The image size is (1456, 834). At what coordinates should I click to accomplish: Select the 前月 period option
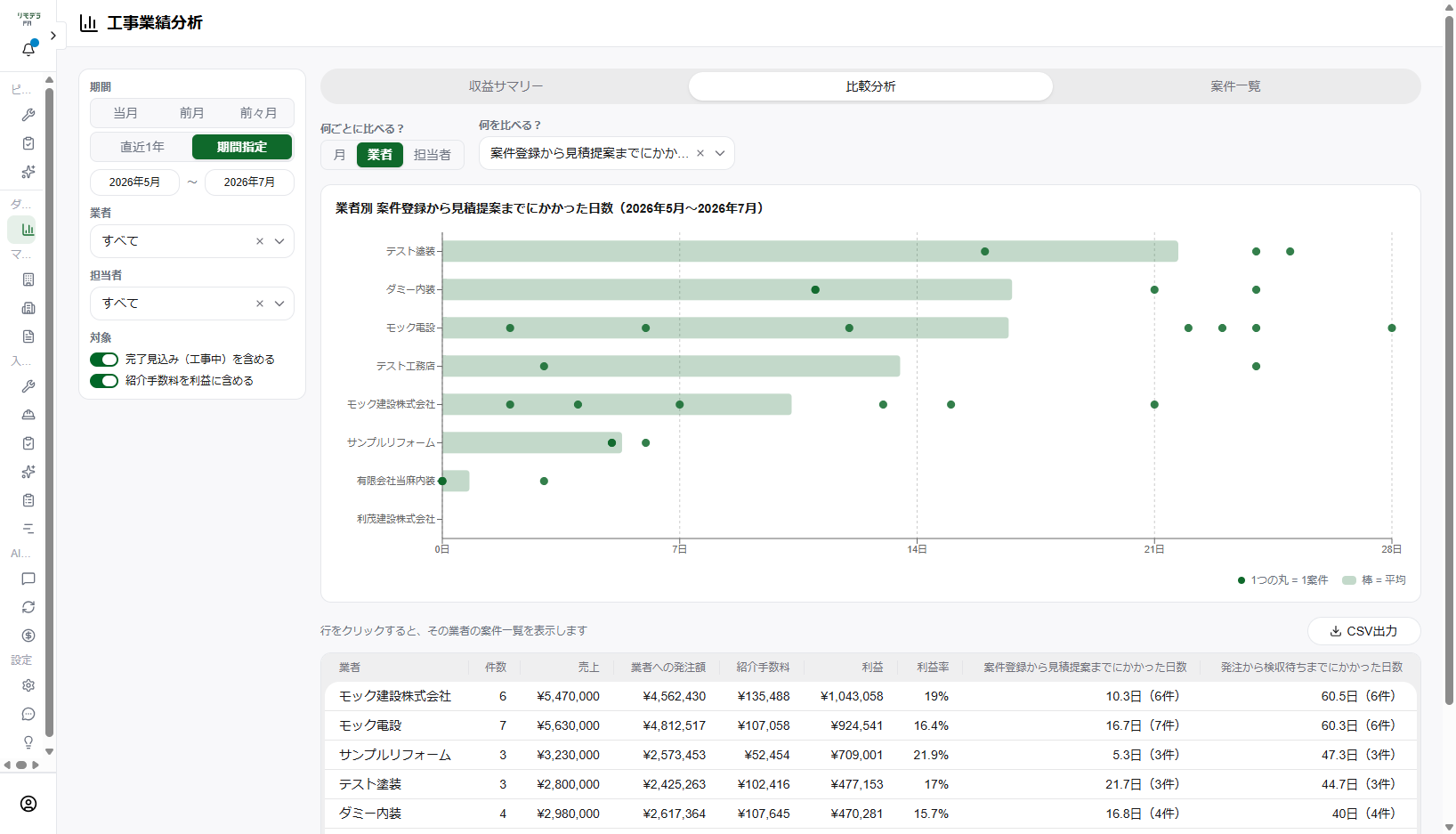192,113
